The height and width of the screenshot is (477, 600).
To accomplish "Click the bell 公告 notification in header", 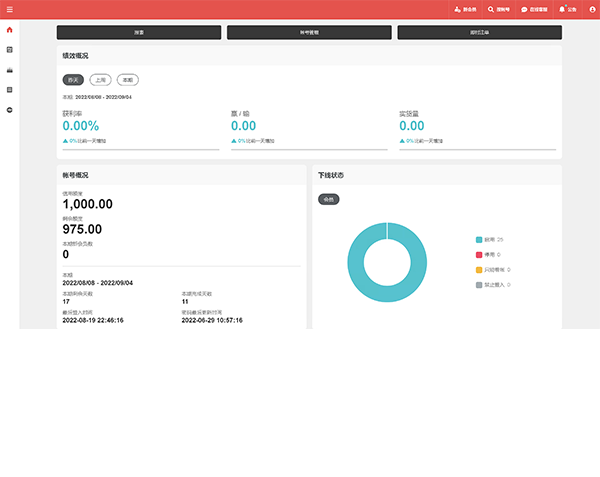I will [x=567, y=9].
